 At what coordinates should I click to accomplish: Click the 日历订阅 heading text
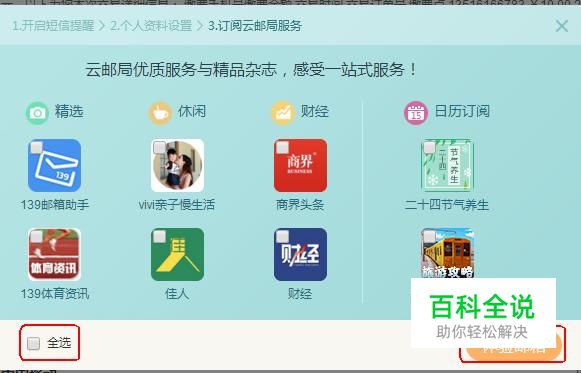[462, 111]
